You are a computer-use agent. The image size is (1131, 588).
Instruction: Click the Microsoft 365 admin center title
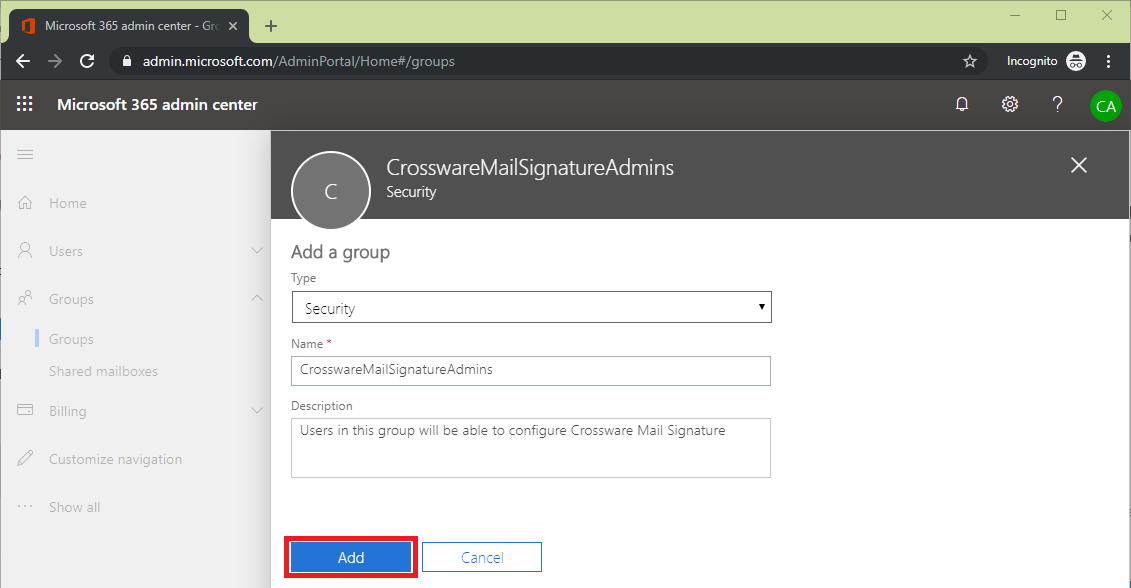coord(157,105)
